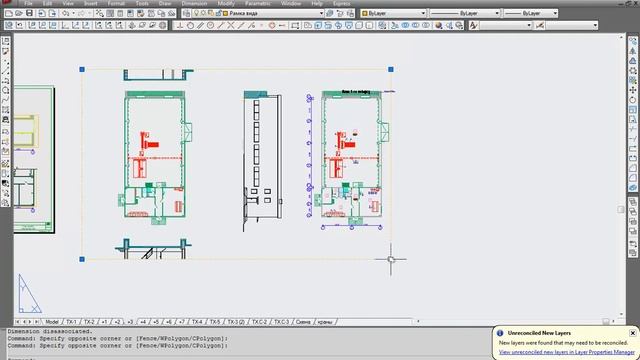This screenshot has width=640, height=360.
Task: Click the first layout tab navigation arrow
Action: click(18, 322)
